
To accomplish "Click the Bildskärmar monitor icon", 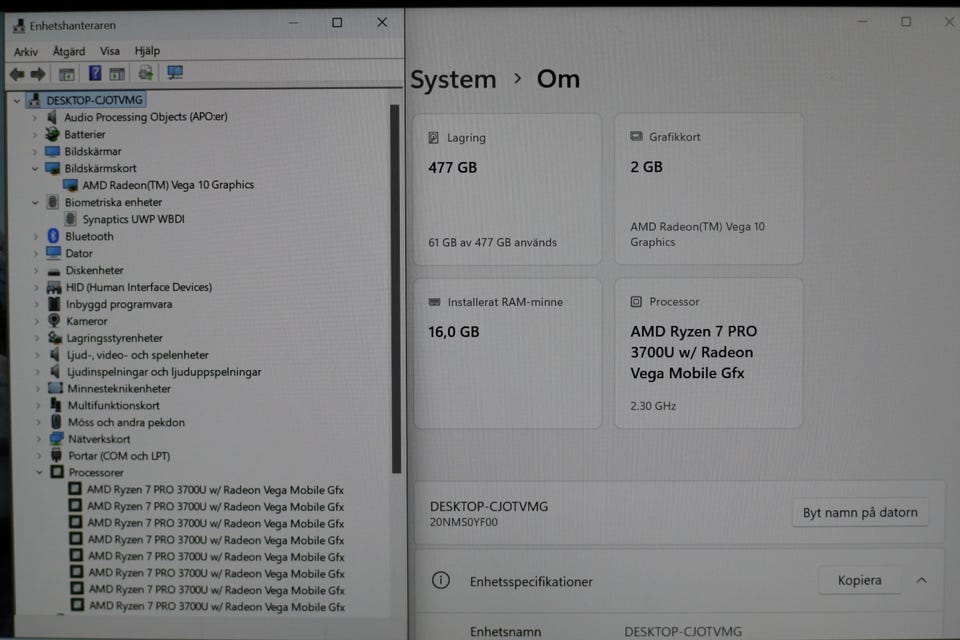I will coord(53,151).
